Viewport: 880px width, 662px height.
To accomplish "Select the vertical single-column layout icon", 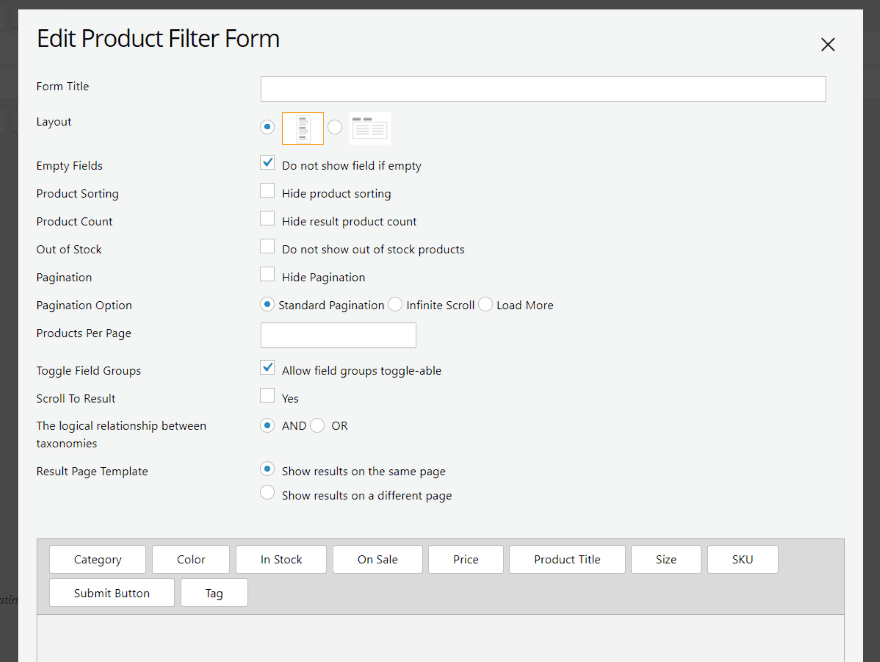I will coord(303,128).
